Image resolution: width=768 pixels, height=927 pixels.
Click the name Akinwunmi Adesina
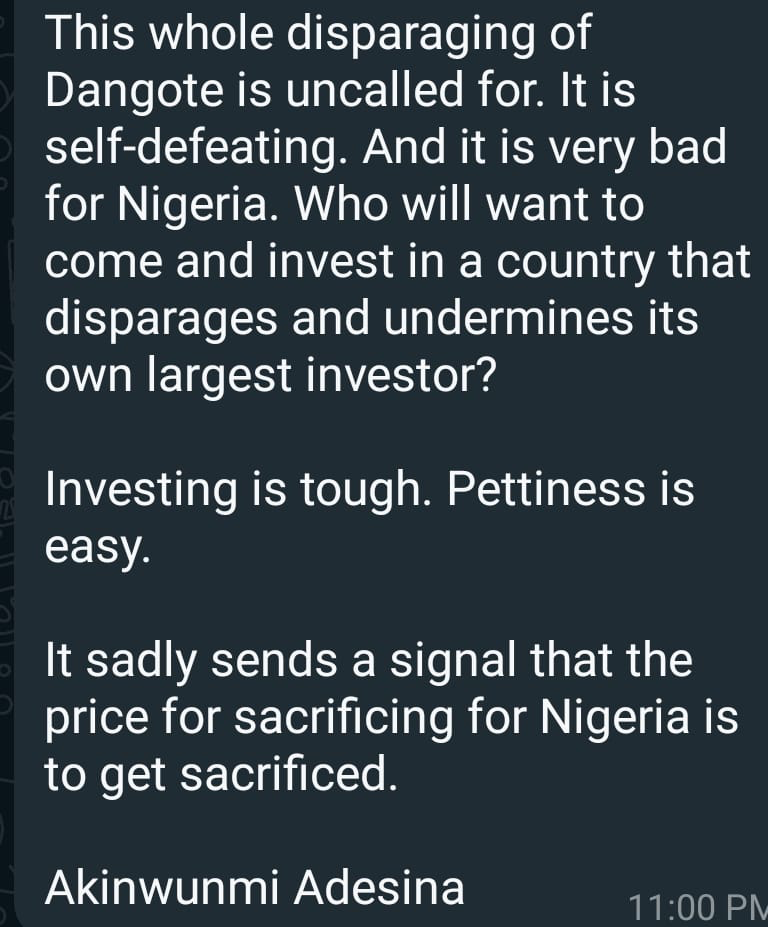(x=256, y=886)
